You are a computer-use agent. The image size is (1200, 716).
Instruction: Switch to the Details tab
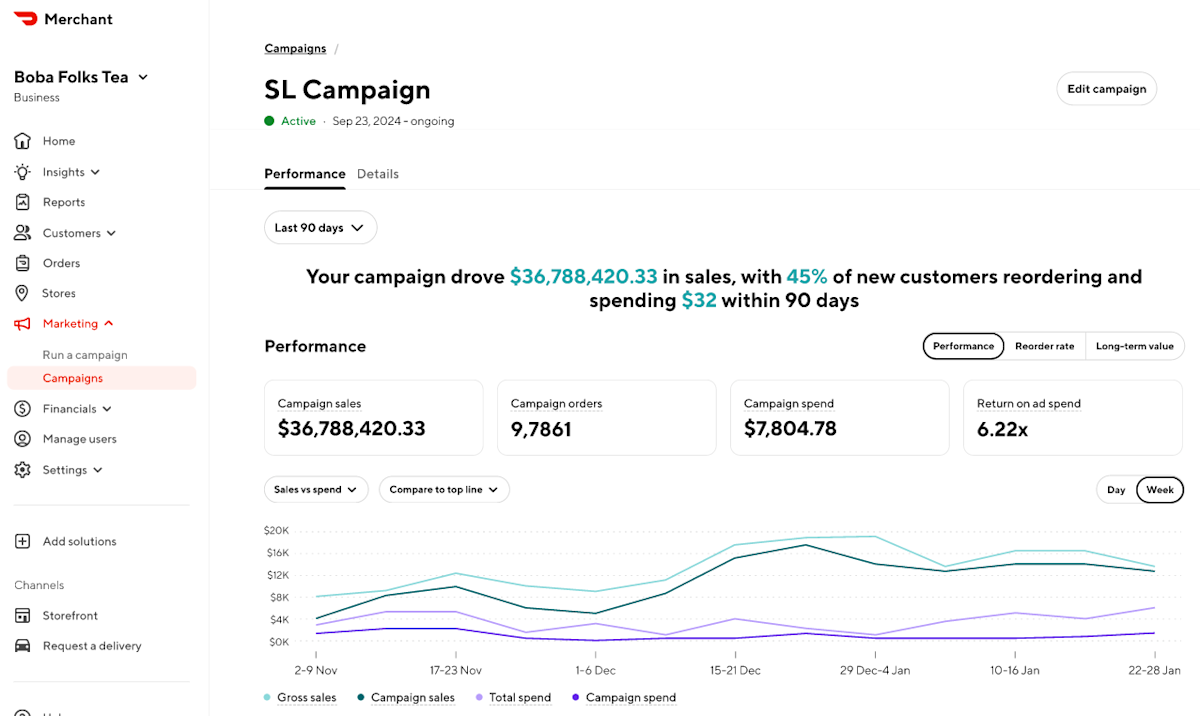(x=378, y=174)
